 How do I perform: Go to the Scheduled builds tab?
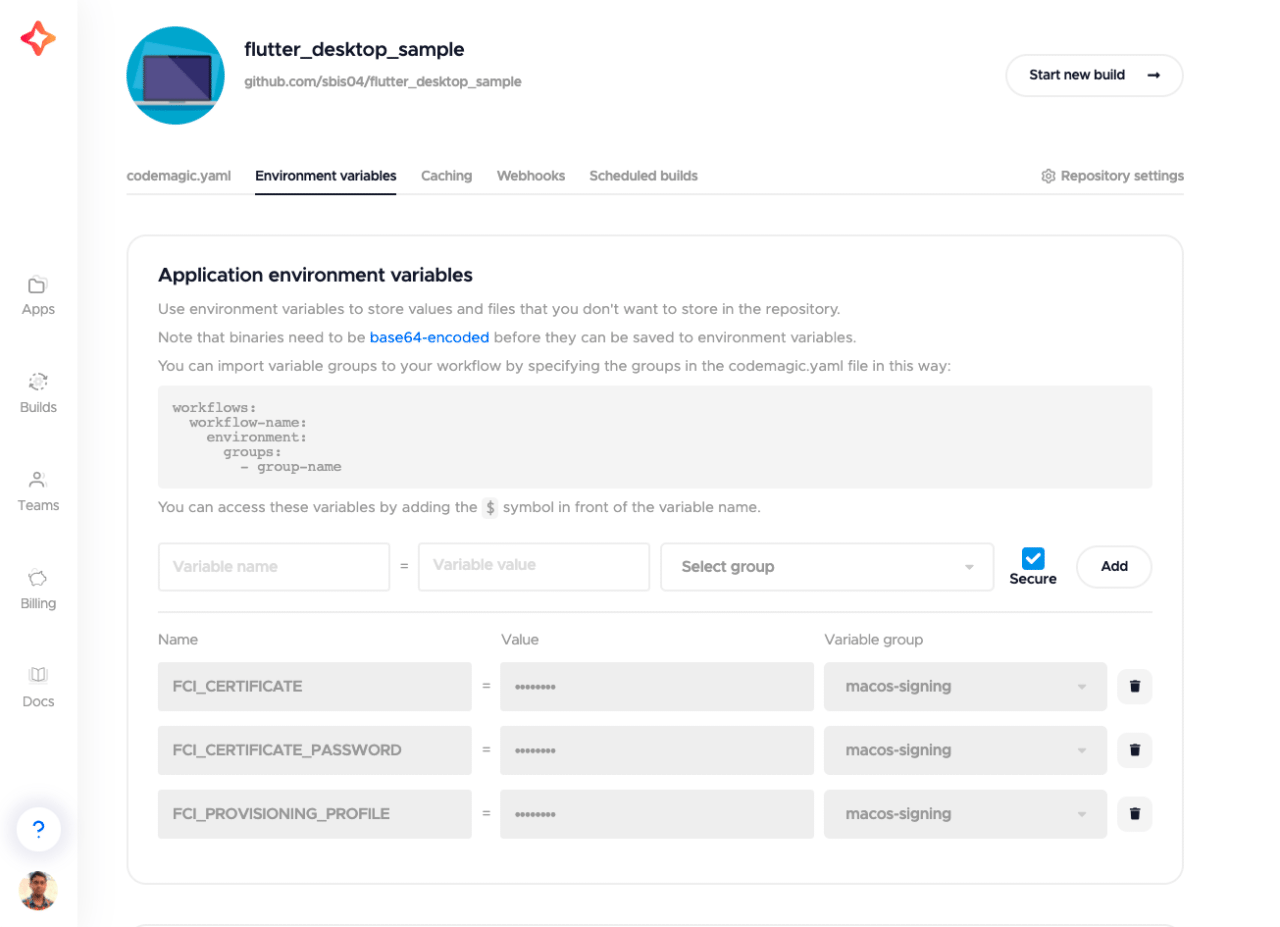pyautogui.click(x=643, y=176)
